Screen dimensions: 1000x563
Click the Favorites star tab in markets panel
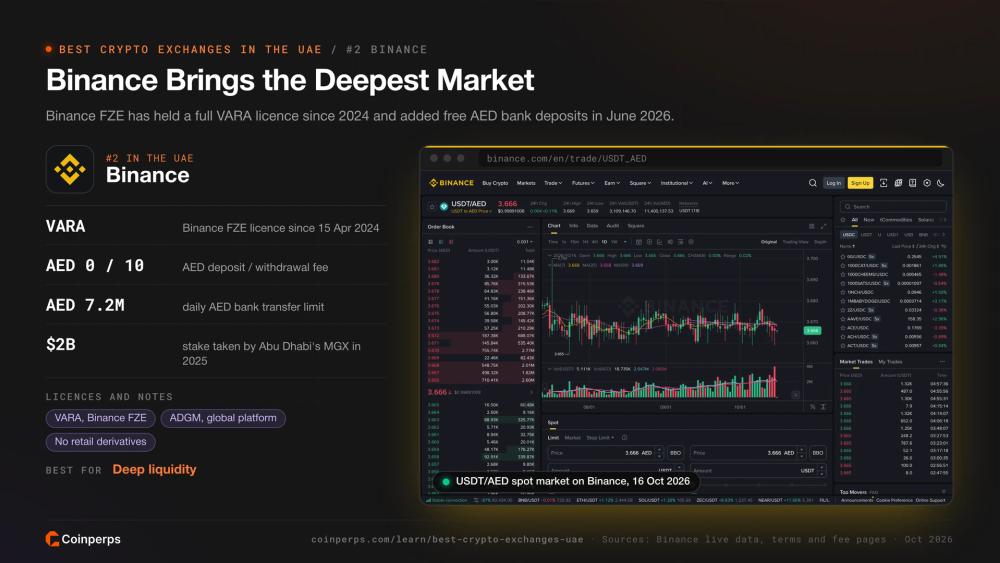(843, 220)
